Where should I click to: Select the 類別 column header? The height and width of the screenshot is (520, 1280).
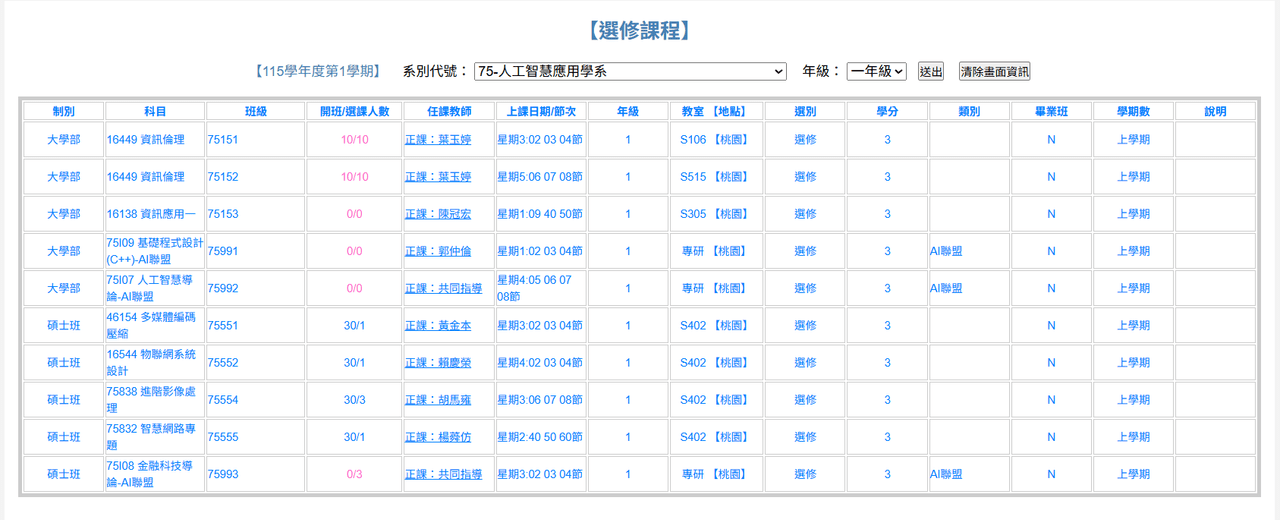click(969, 111)
